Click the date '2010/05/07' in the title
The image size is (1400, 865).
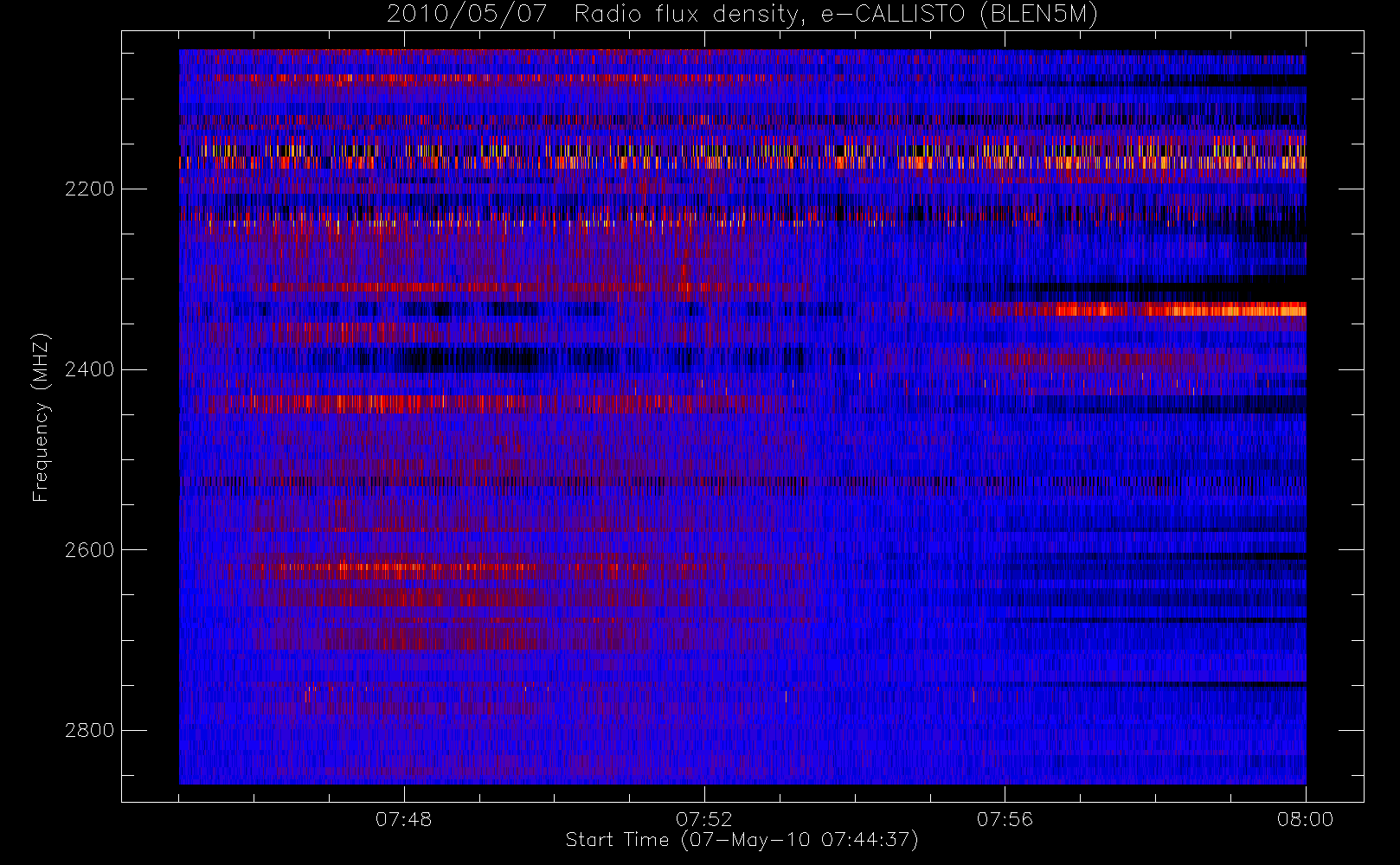[x=466, y=15]
